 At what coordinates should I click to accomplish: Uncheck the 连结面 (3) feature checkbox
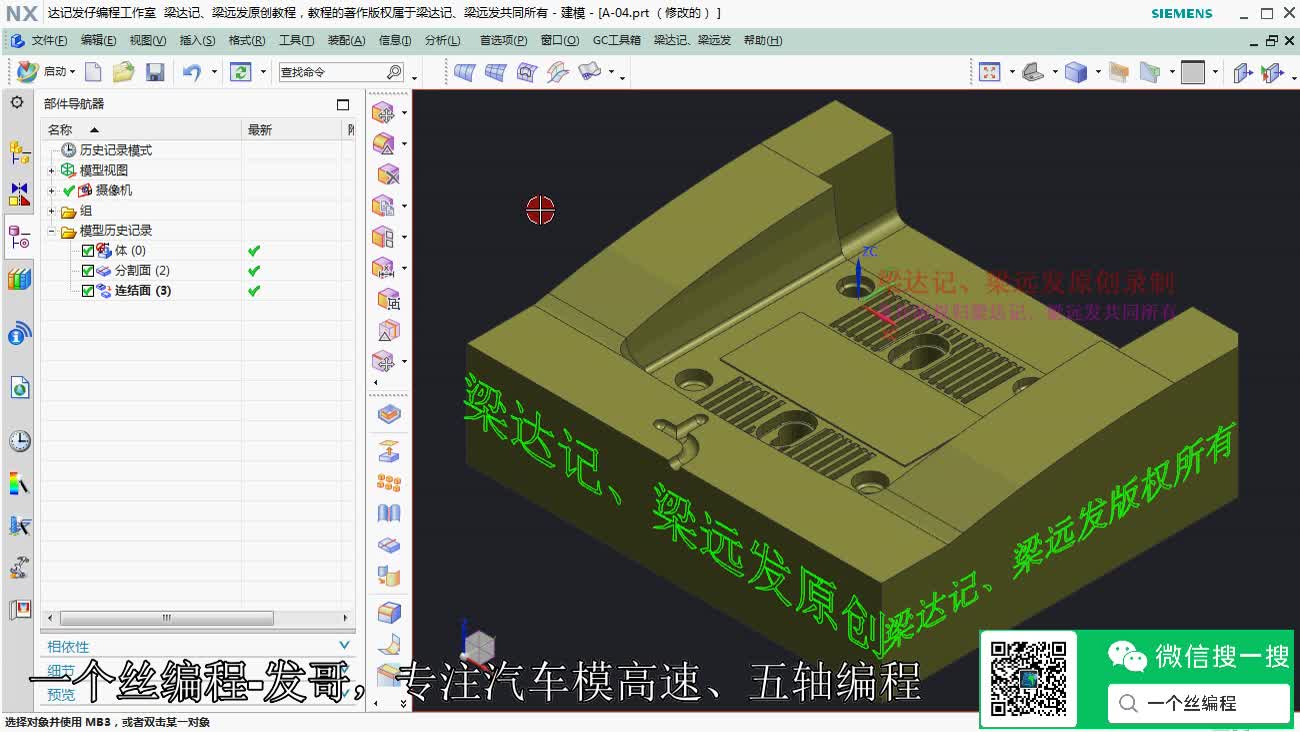(88, 291)
